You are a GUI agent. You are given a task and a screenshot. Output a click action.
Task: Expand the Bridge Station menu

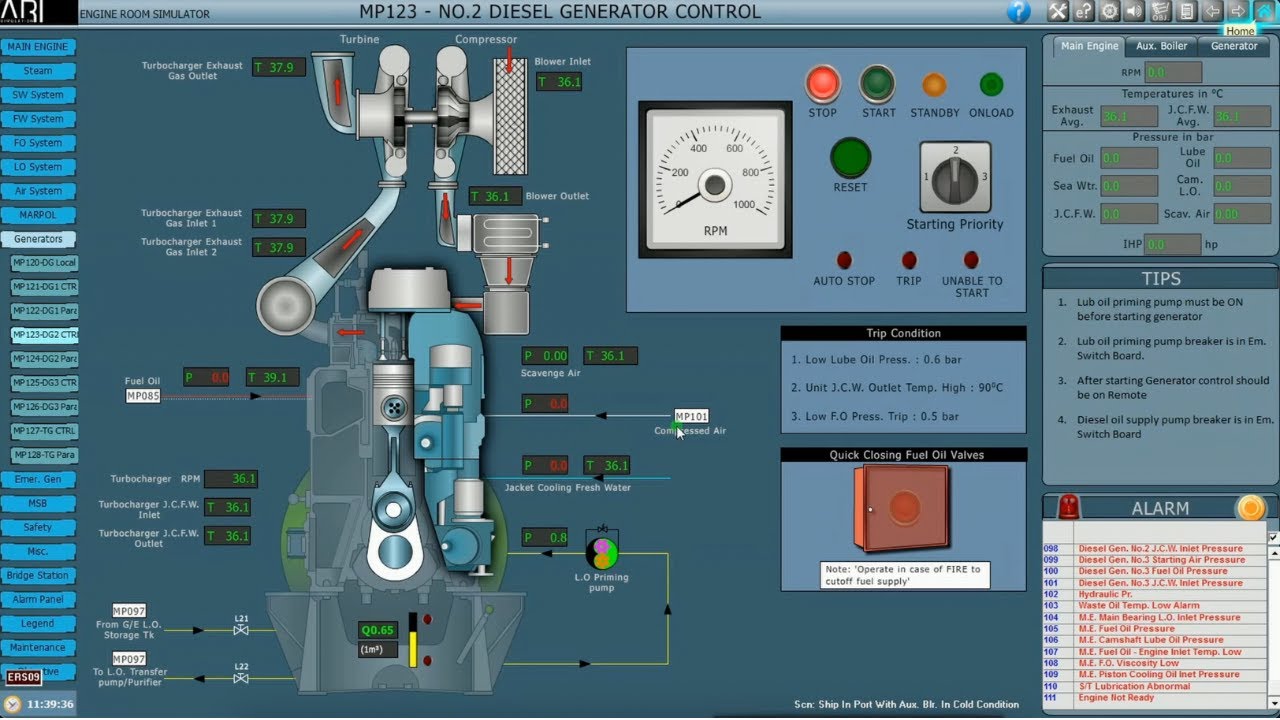tap(38, 575)
